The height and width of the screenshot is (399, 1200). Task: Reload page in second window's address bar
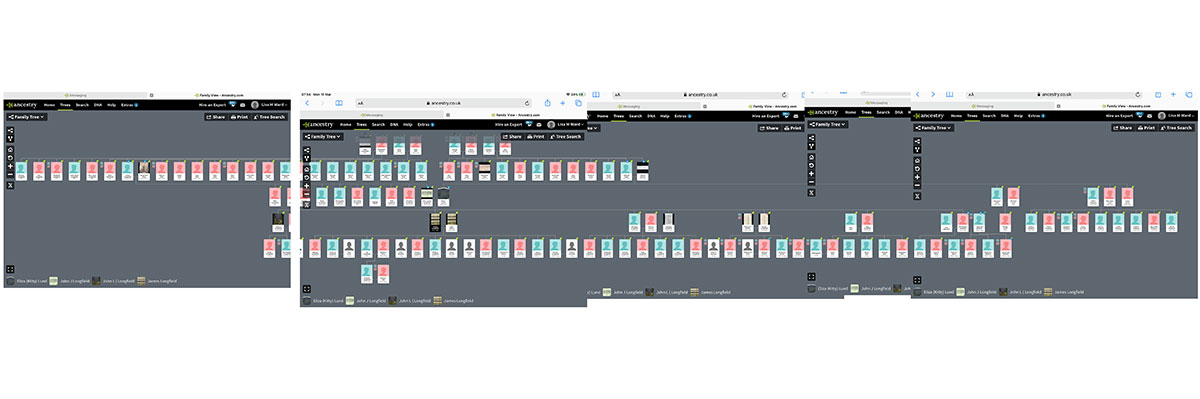point(527,103)
